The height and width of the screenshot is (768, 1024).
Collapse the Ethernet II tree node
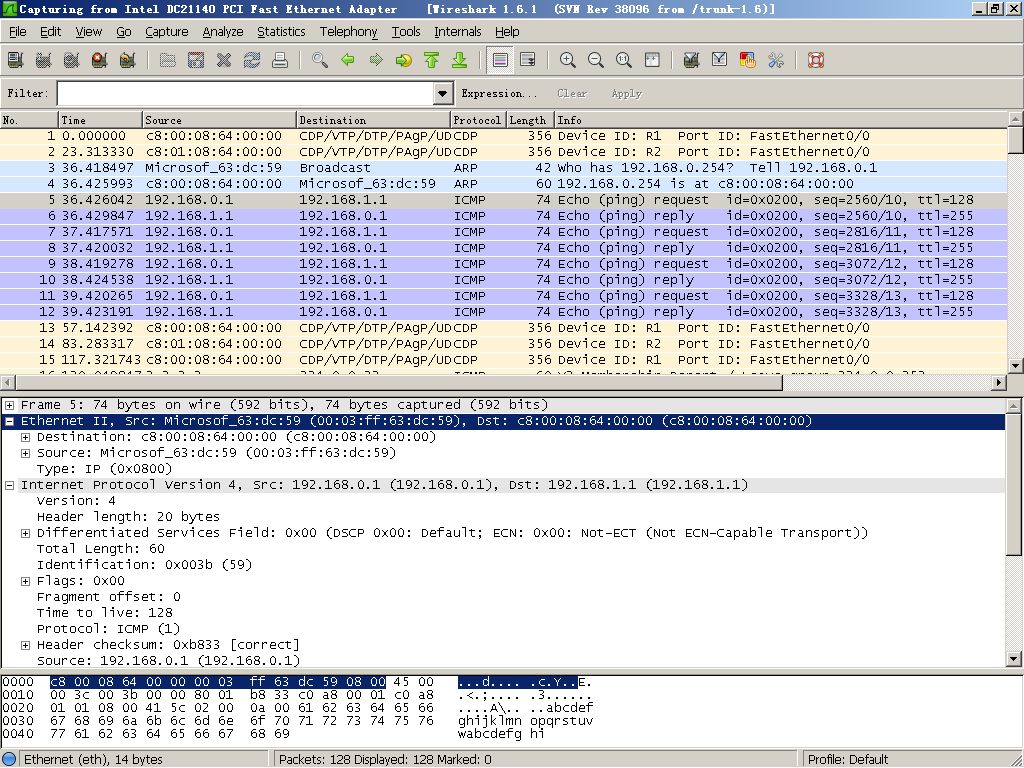[10, 421]
